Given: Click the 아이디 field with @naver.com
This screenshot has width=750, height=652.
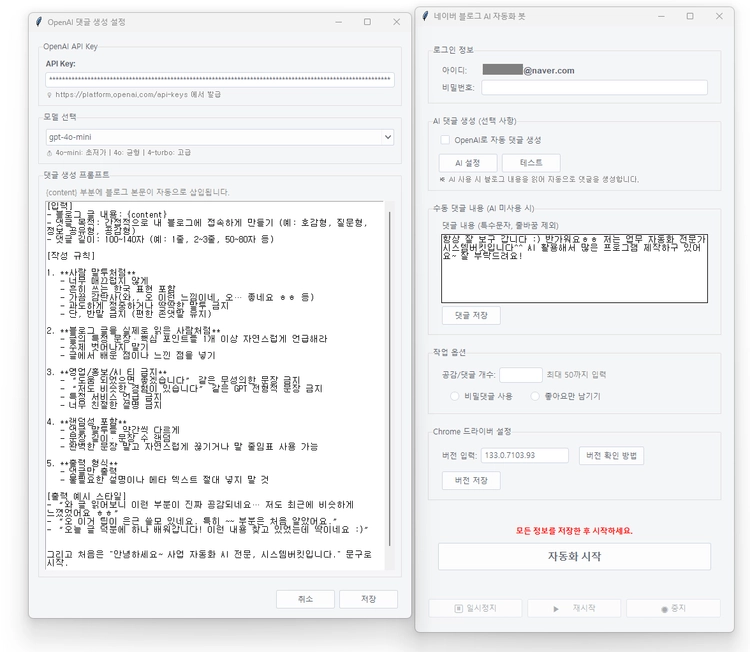Looking at the screenshot, I should coord(528,70).
